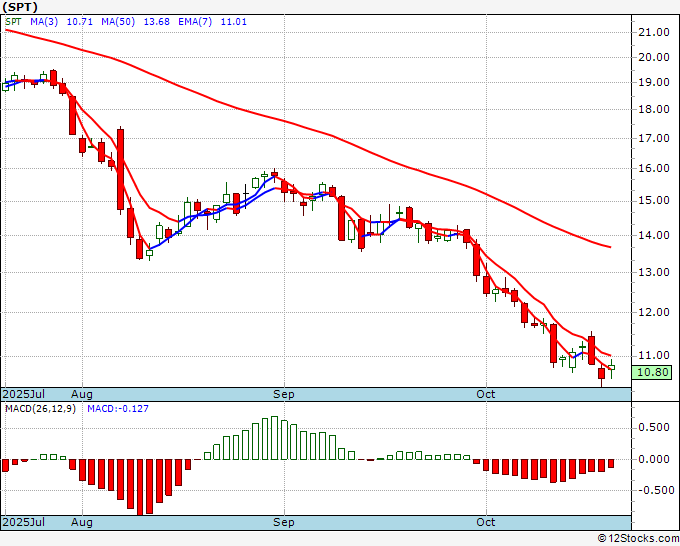Image resolution: width=680 pixels, height=546 pixels.
Task: Click Aug on the price chart date axis
Action: point(82,394)
